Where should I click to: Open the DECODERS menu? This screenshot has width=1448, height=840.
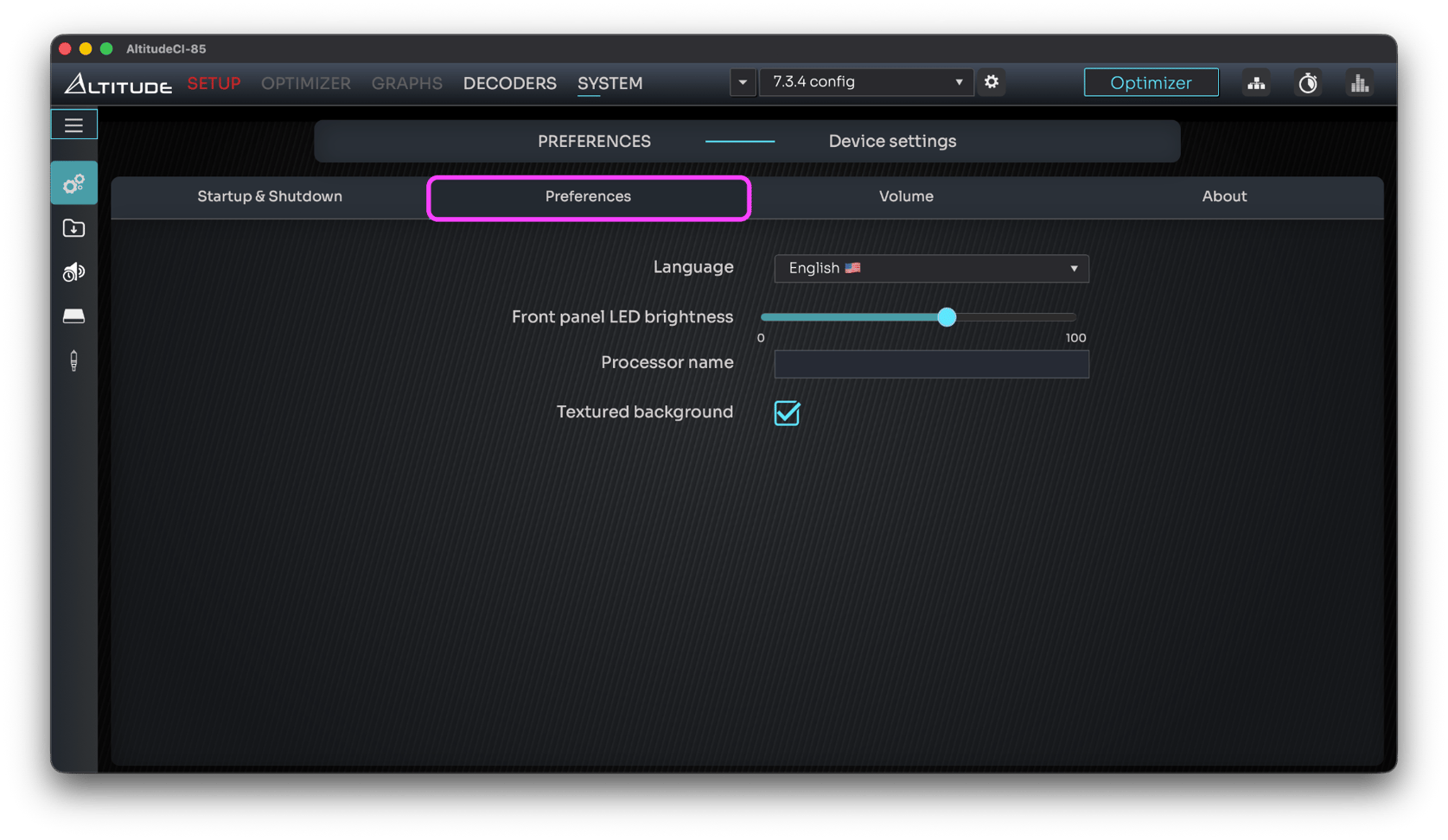510,84
